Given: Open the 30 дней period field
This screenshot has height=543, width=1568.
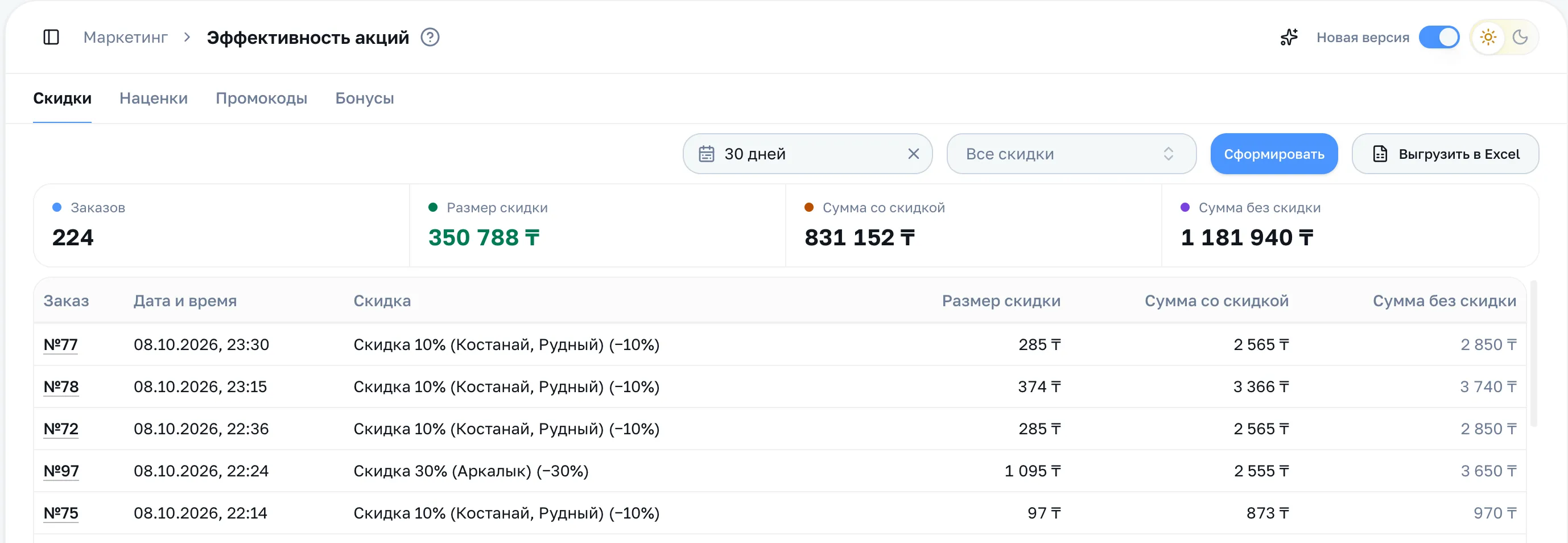Looking at the screenshot, I should [x=807, y=154].
